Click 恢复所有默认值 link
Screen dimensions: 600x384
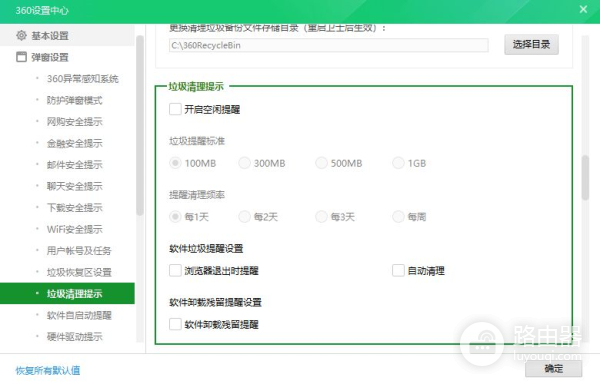point(48,370)
